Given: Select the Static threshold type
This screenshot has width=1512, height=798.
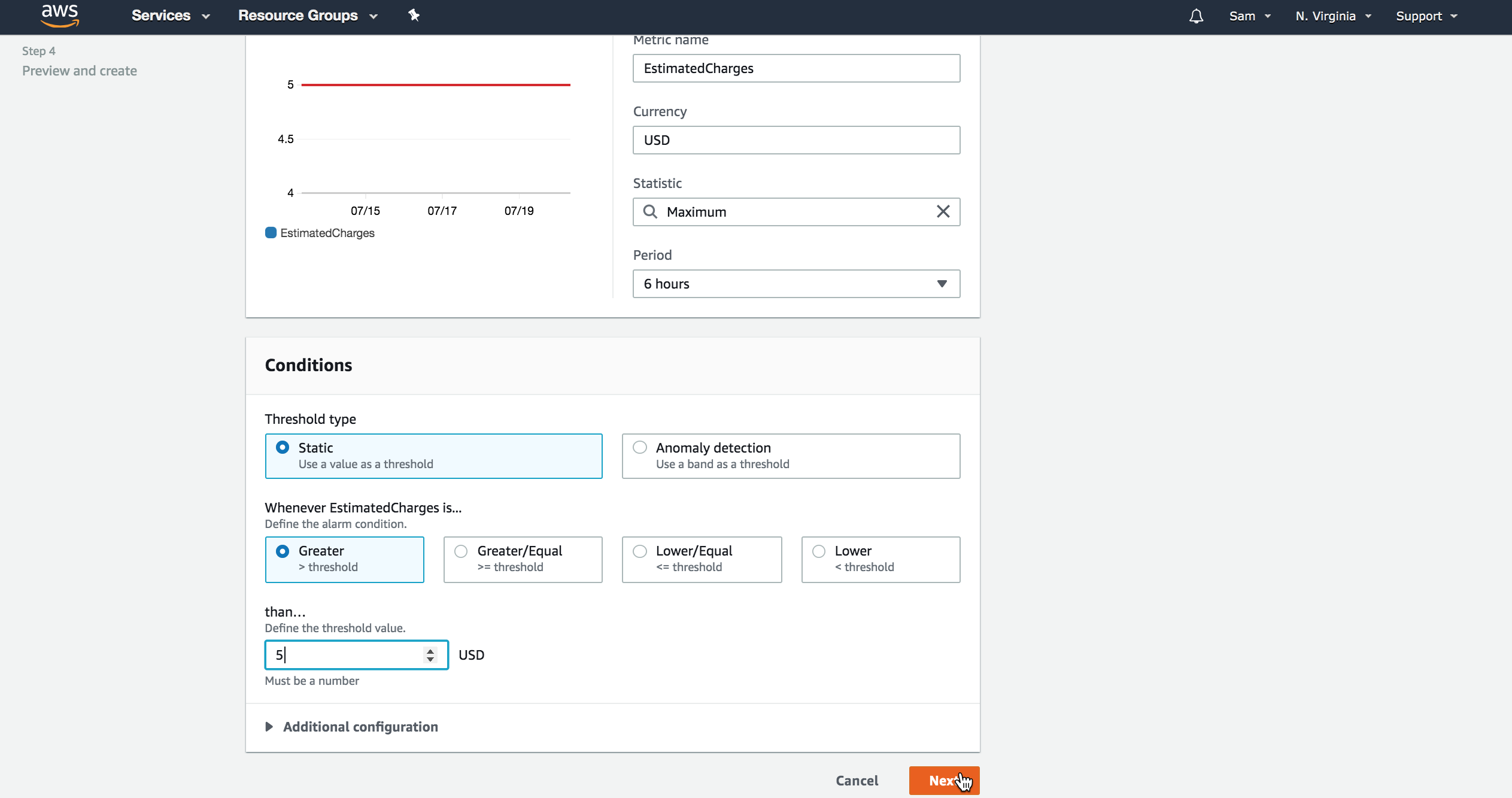Looking at the screenshot, I should coord(433,456).
